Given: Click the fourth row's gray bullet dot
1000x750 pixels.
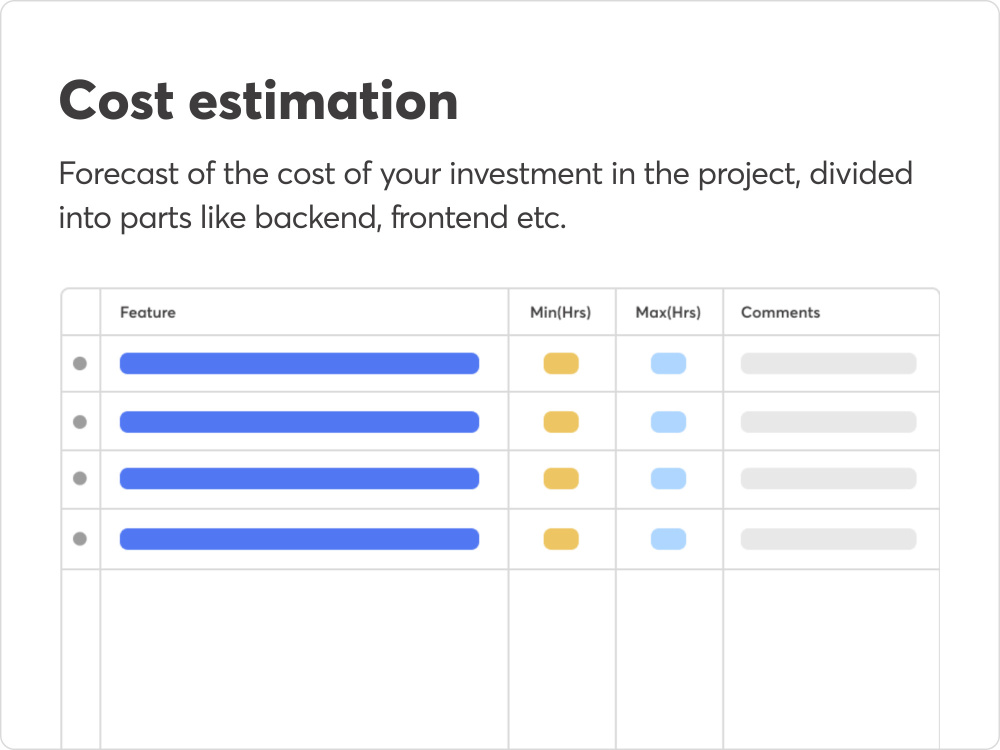Looking at the screenshot, I should [x=80, y=539].
